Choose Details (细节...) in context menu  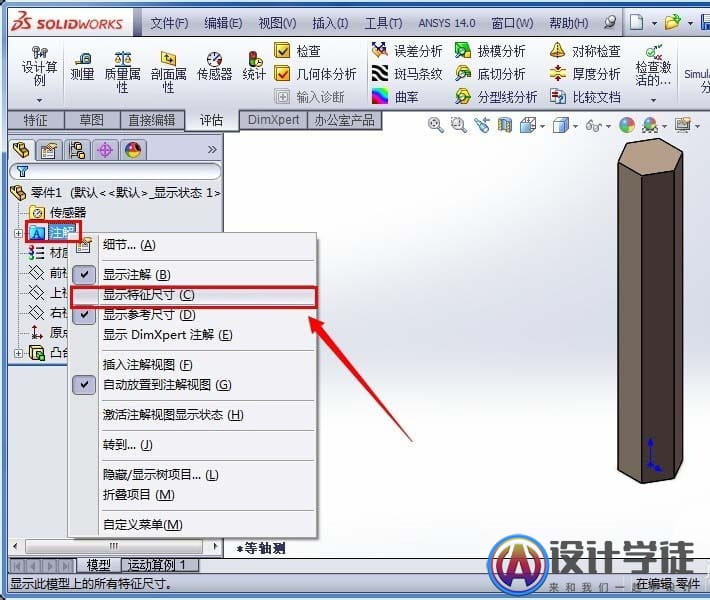pos(193,245)
